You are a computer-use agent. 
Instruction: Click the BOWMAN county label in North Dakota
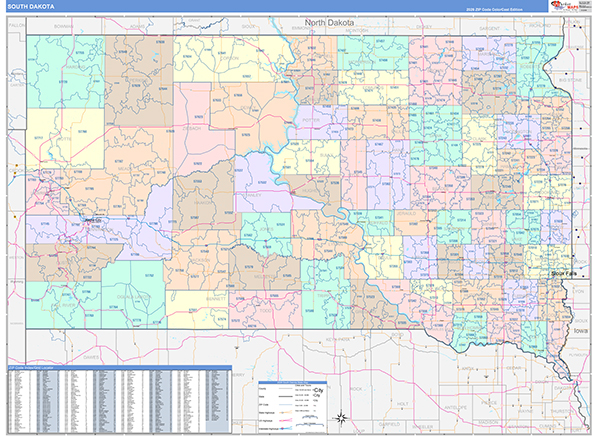[x=64, y=26]
